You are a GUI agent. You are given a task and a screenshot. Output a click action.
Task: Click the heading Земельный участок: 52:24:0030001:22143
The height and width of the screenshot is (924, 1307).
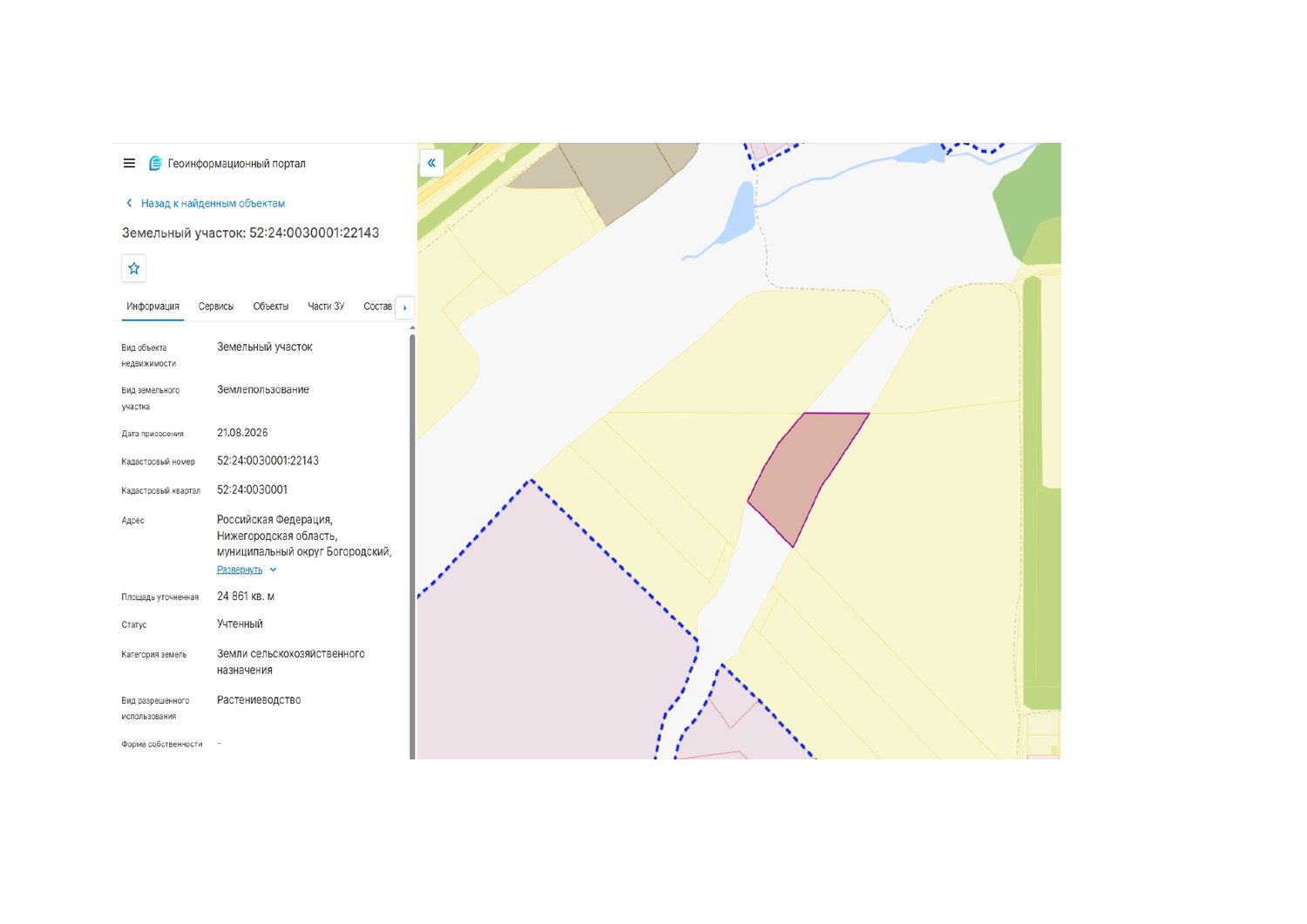[251, 233]
